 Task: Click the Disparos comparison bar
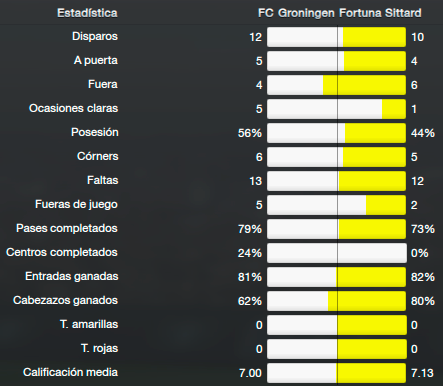pyautogui.click(x=336, y=37)
